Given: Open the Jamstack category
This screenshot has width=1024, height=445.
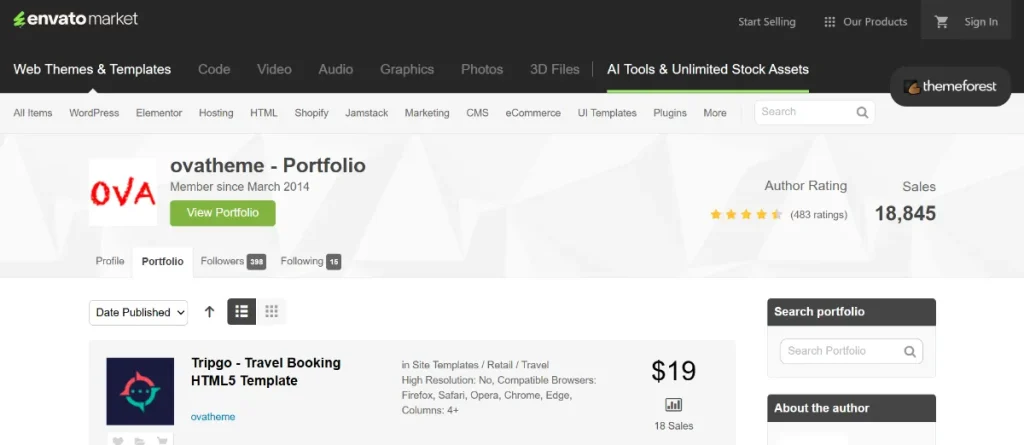Looking at the screenshot, I should [x=366, y=112].
